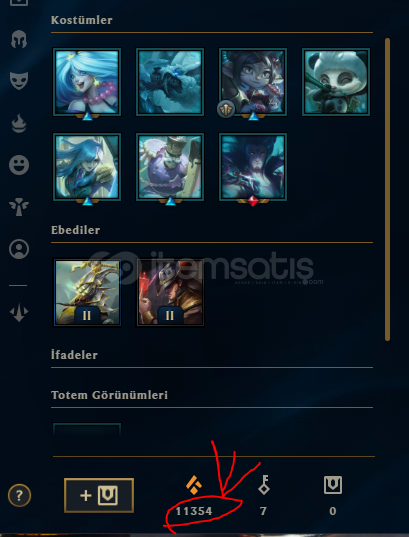This screenshot has height=537, width=409.
Task: Click the chest count icon showing 0
Action: [333, 485]
